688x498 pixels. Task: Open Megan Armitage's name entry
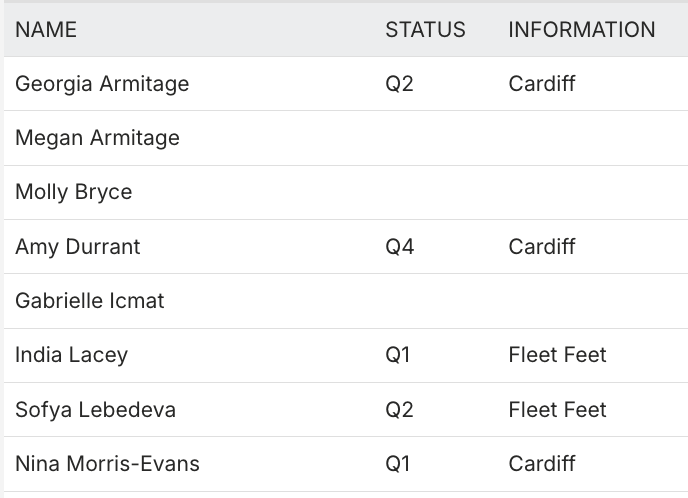coord(97,138)
